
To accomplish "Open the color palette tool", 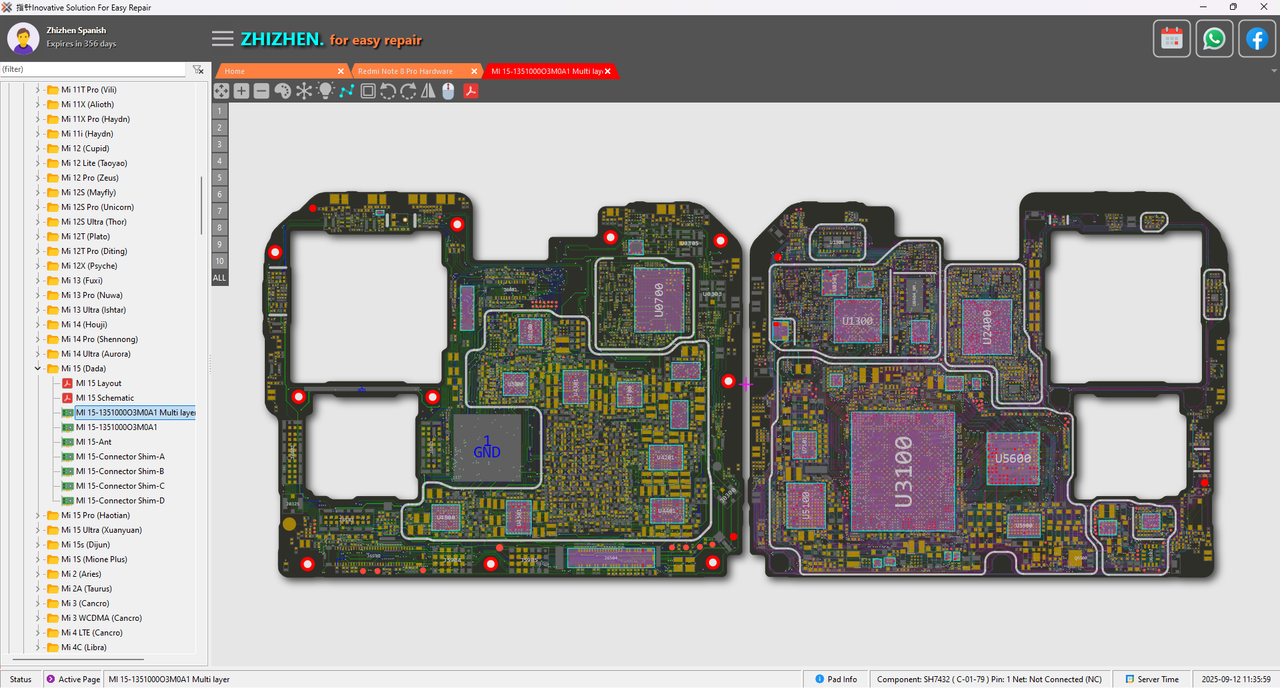I will pyautogui.click(x=282, y=91).
